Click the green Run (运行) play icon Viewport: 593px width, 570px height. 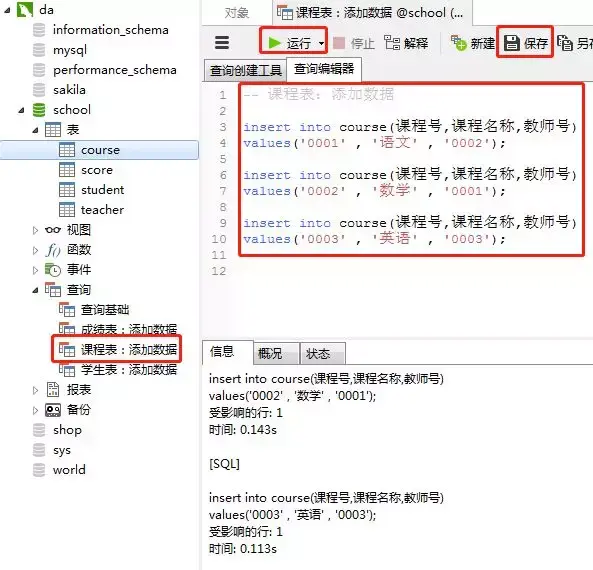point(275,43)
